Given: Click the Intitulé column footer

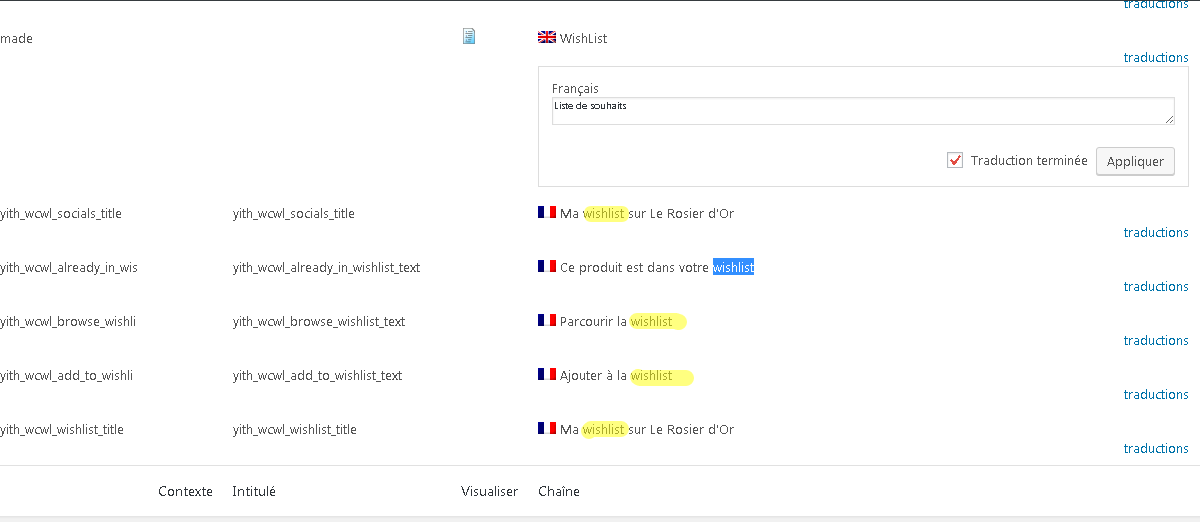Looking at the screenshot, I should point(254,491).
